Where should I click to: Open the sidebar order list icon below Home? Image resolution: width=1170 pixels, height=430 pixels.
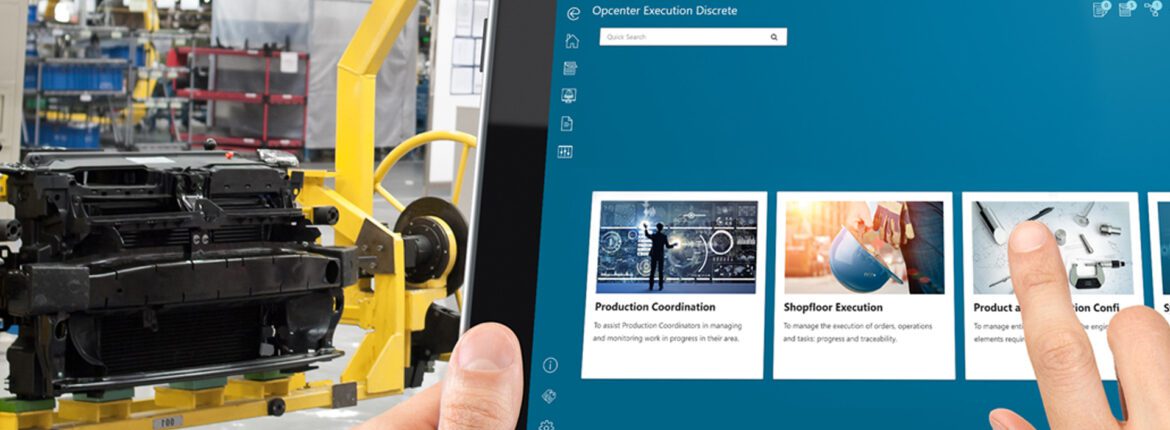(x=570, y=68)
